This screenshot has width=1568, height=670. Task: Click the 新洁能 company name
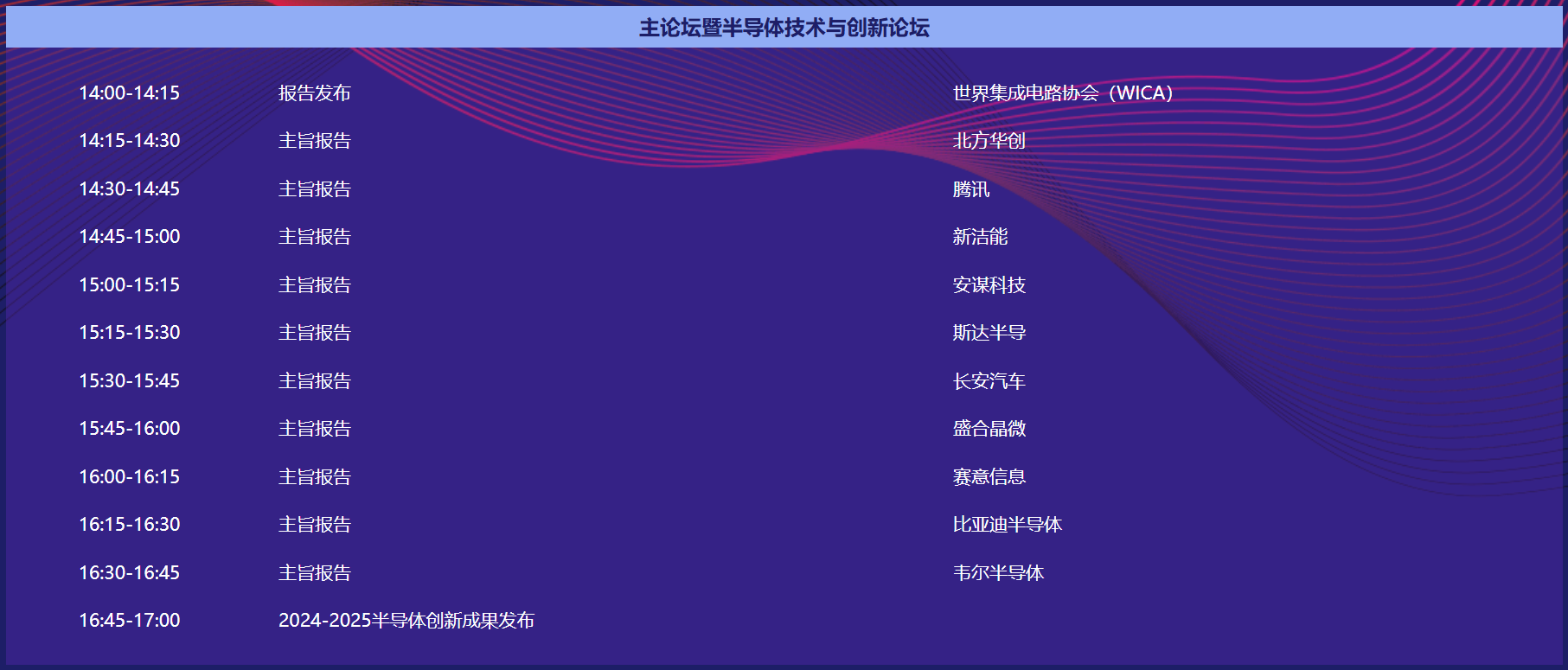[x=980, y=236]
